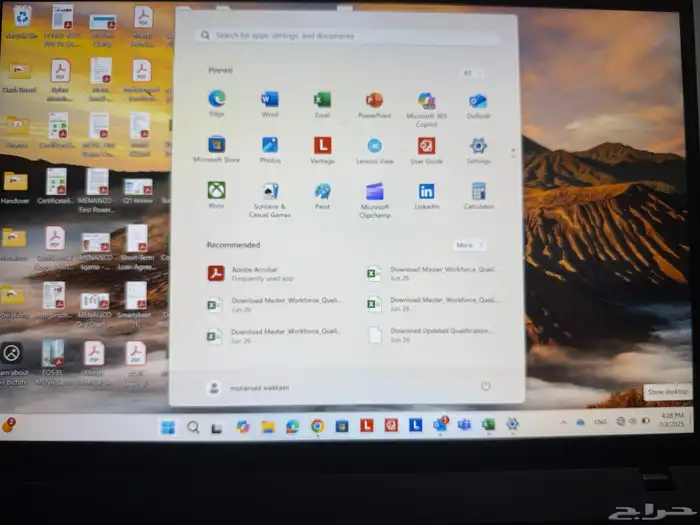Open the user account profile menu
This screenshot has height=525, width=700.
(247, 387)
